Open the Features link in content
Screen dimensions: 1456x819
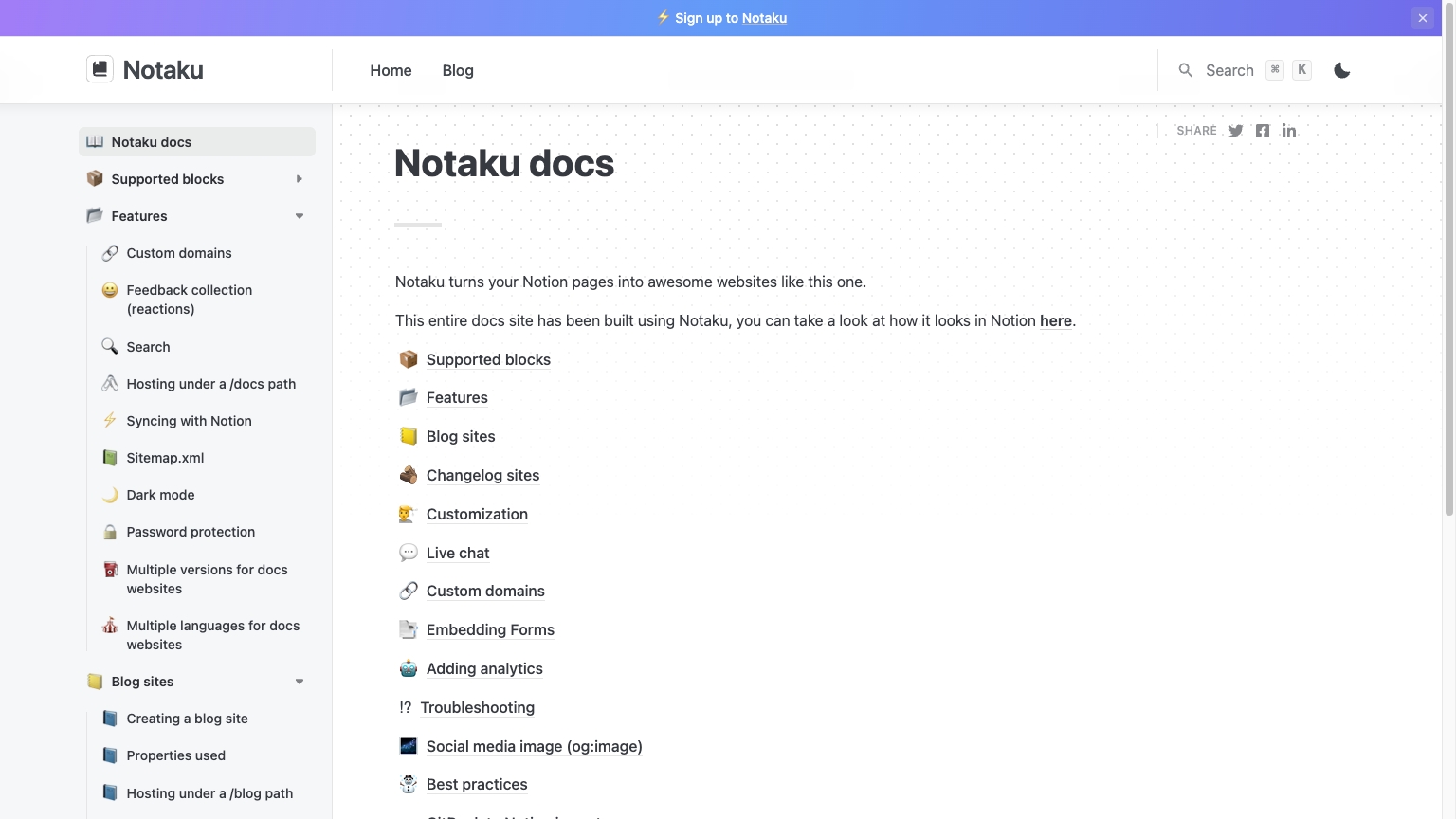(457, 397)
